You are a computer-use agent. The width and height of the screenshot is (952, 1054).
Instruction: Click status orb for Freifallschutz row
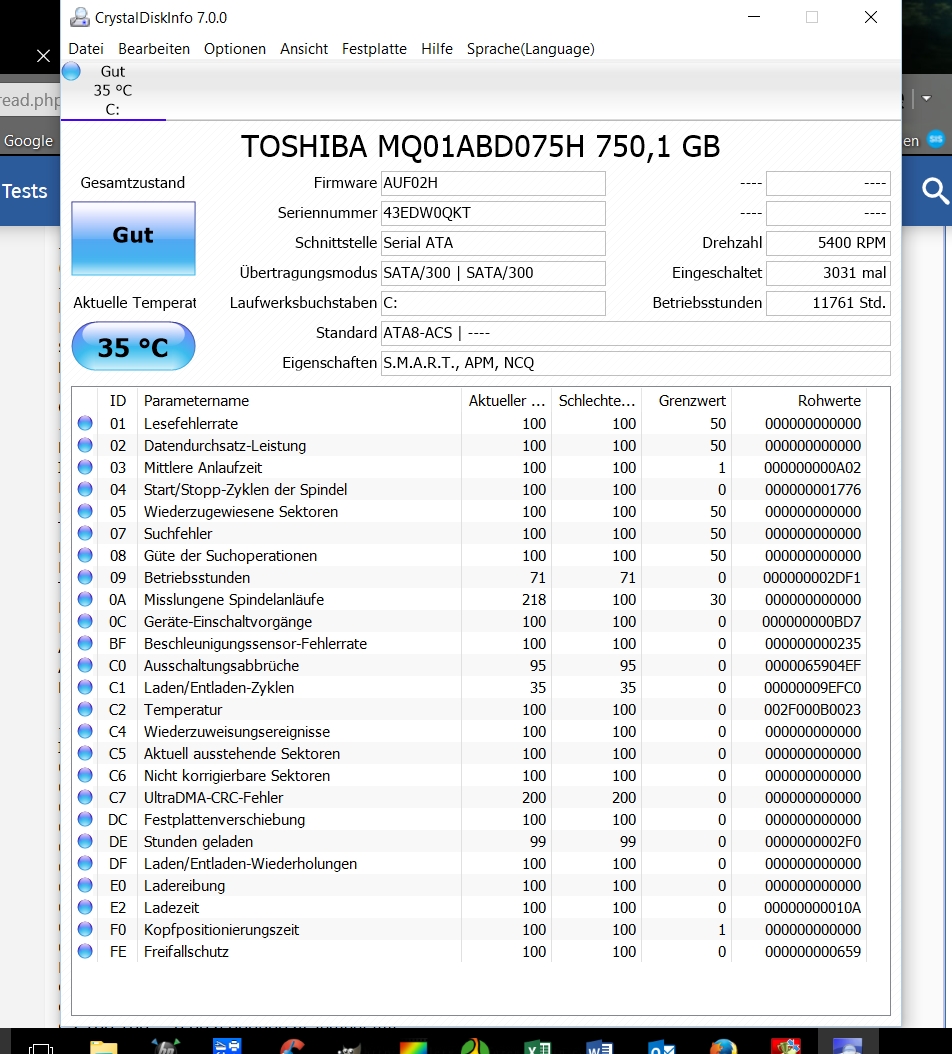tap(85, 951)
